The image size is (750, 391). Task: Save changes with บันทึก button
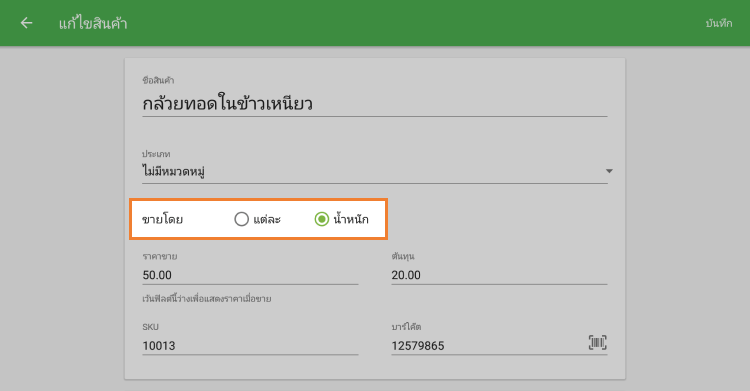pos(718,23)
